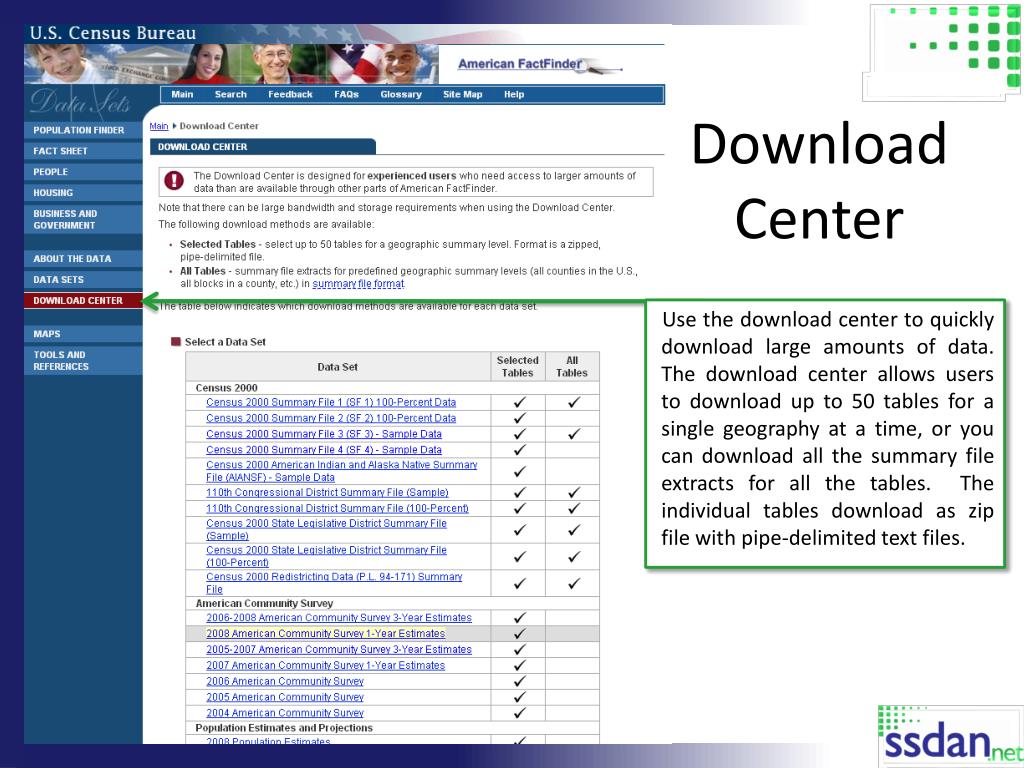The height and width of the screenshot is (768, 1024).
Task: Open 2005-2007 ACS 3-Year Estimates link
Action: click(x=339, y=650)
